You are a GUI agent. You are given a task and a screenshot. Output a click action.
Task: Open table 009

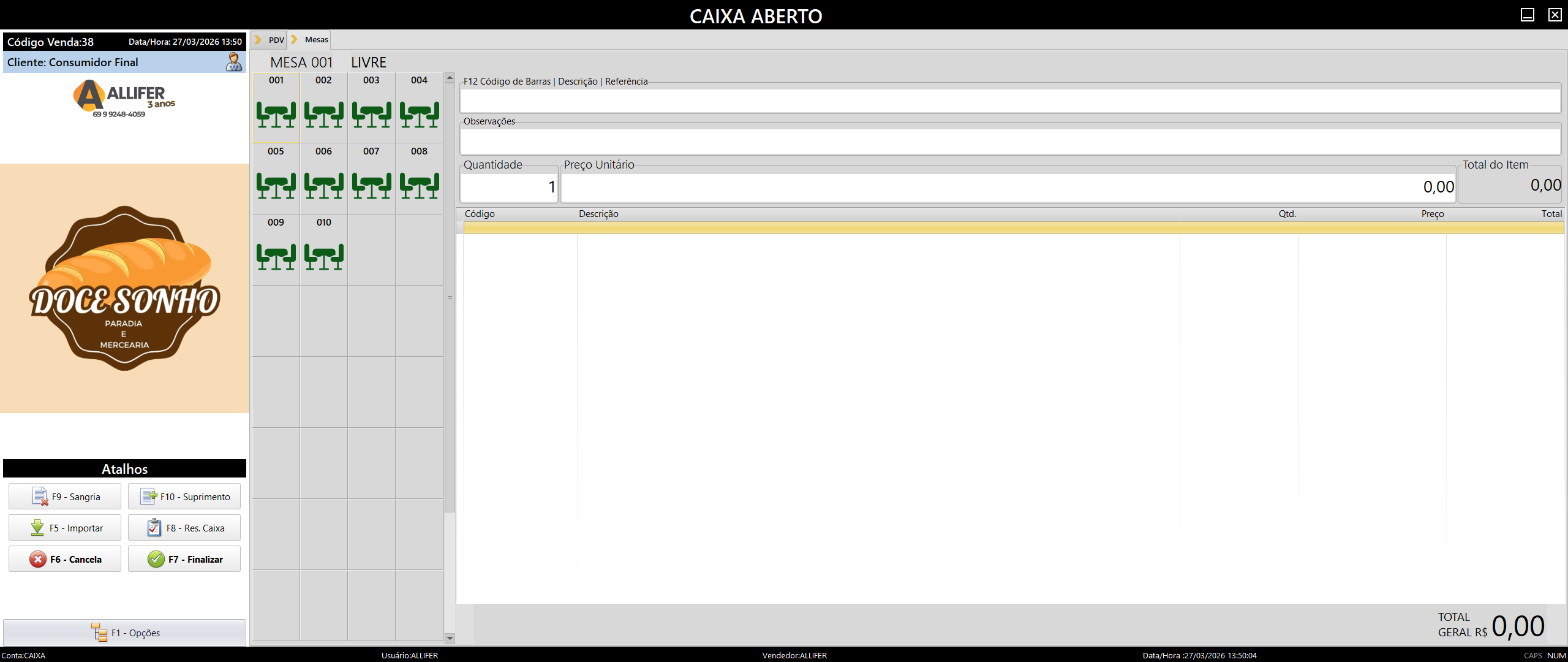tap(276, 256)
